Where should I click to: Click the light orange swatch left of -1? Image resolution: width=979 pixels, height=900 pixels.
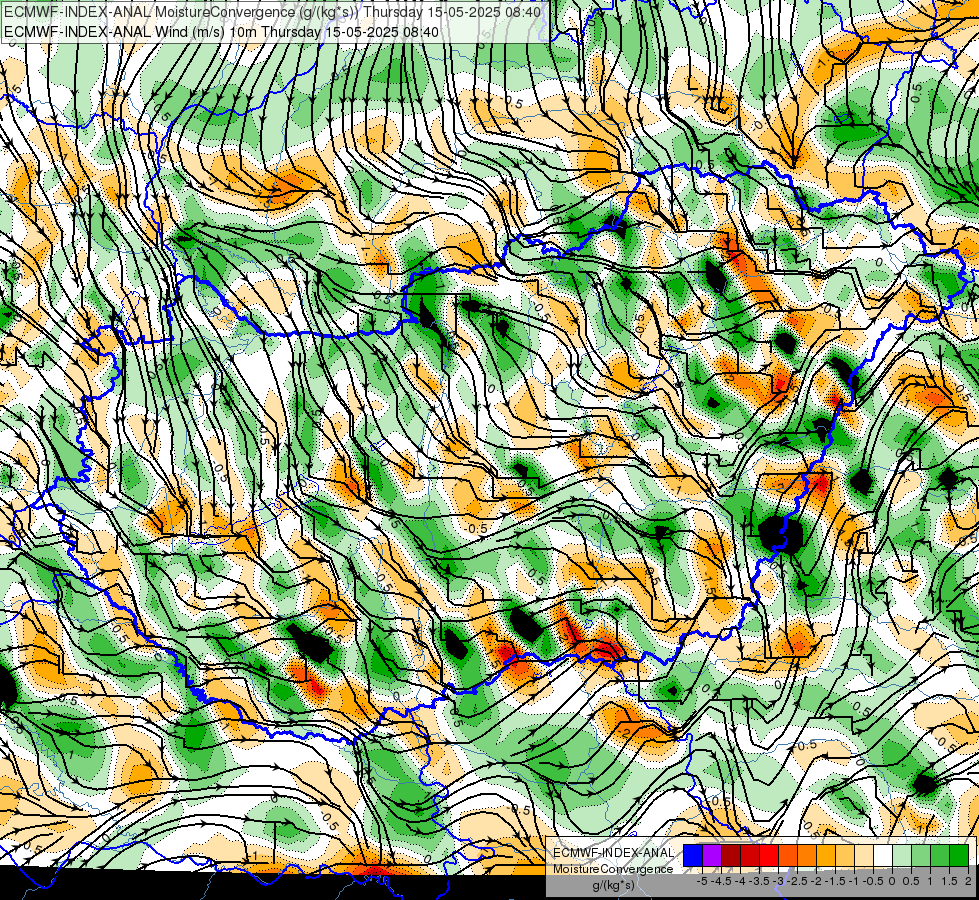(845, 855)
